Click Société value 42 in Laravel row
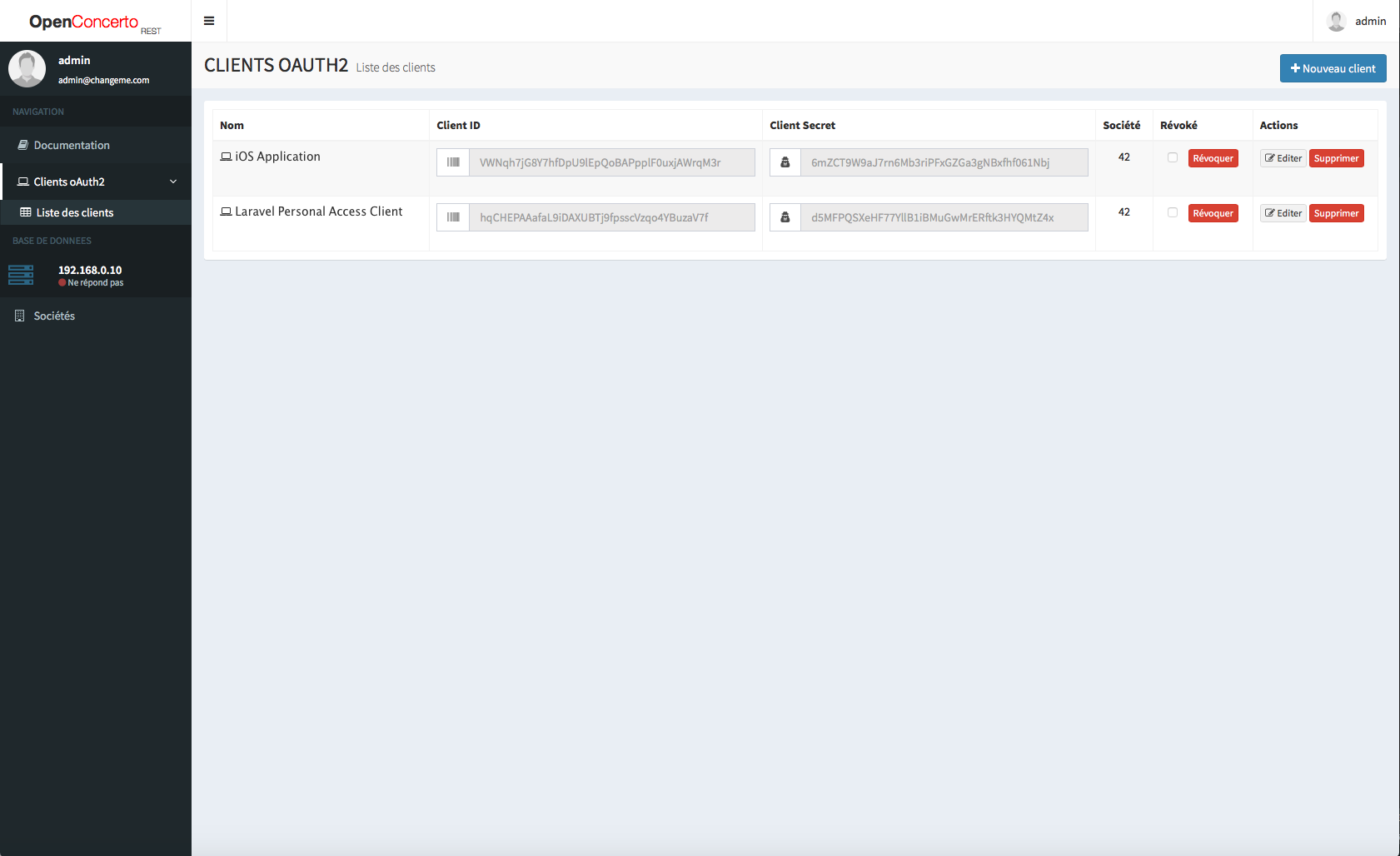This screenshot has height=856, width=1400. pos(1124,212)
